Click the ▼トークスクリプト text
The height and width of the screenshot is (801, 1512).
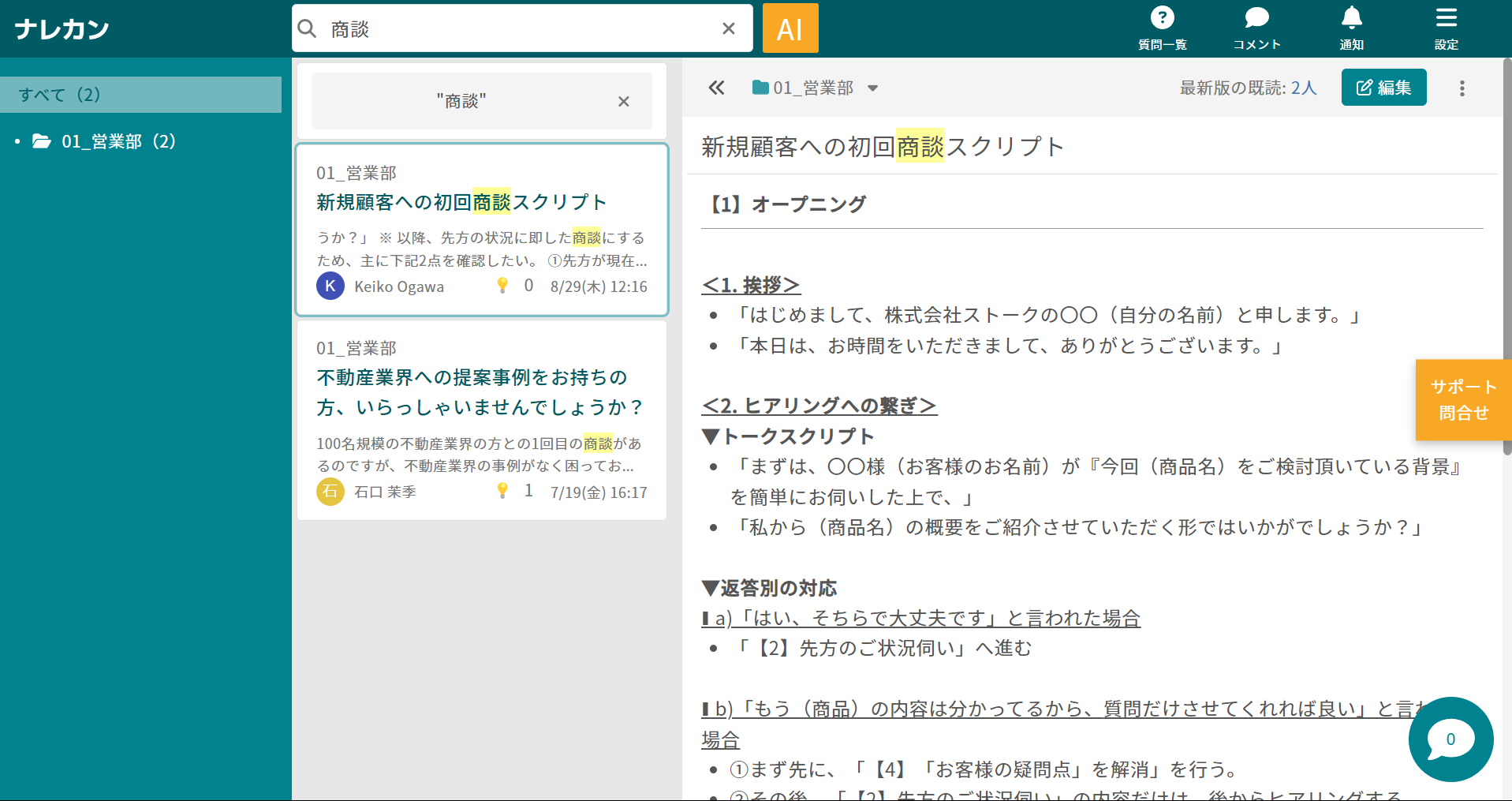tap(788, 436)
